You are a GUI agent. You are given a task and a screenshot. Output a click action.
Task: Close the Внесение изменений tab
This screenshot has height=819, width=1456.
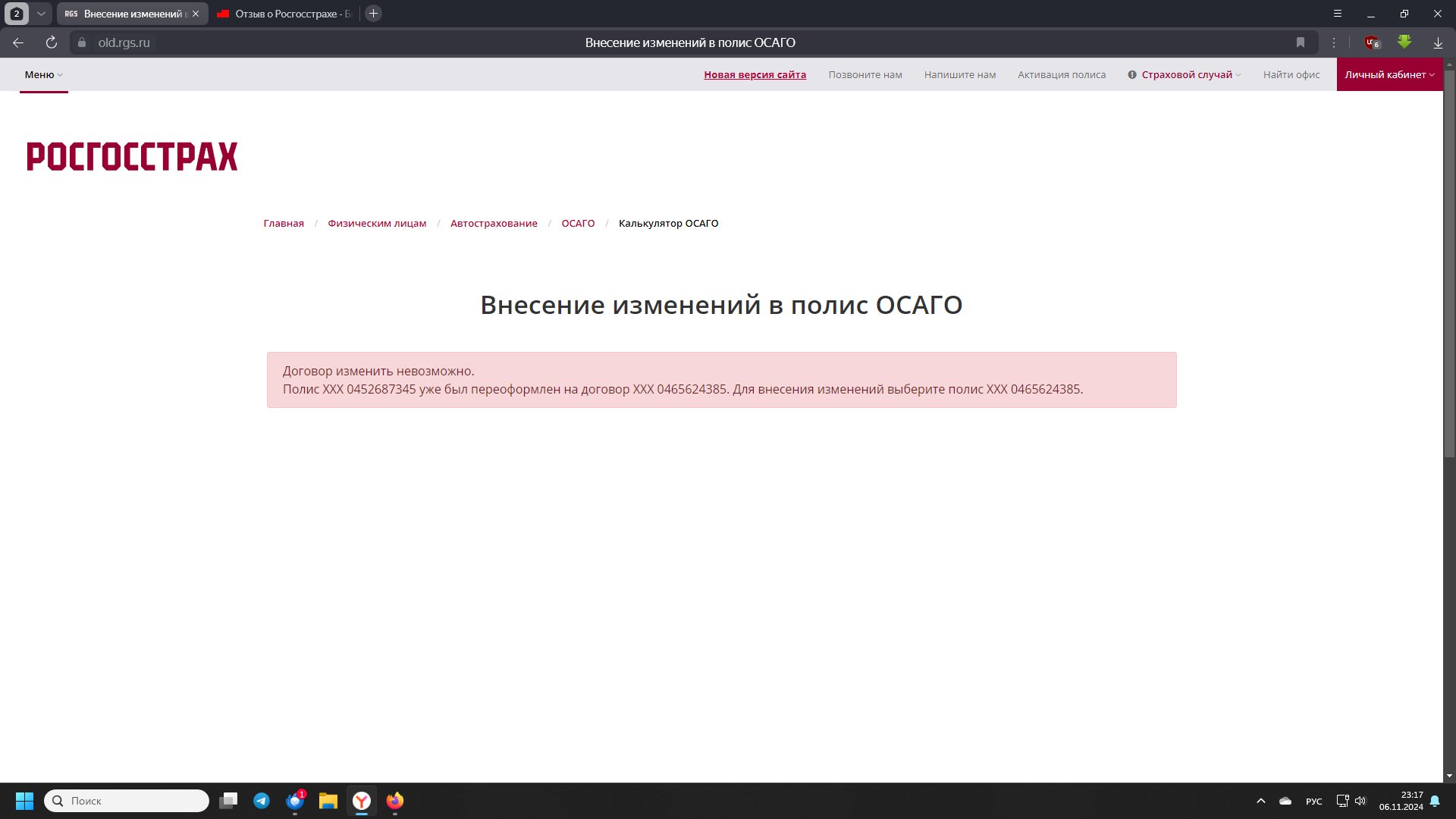tap(196, 14)
